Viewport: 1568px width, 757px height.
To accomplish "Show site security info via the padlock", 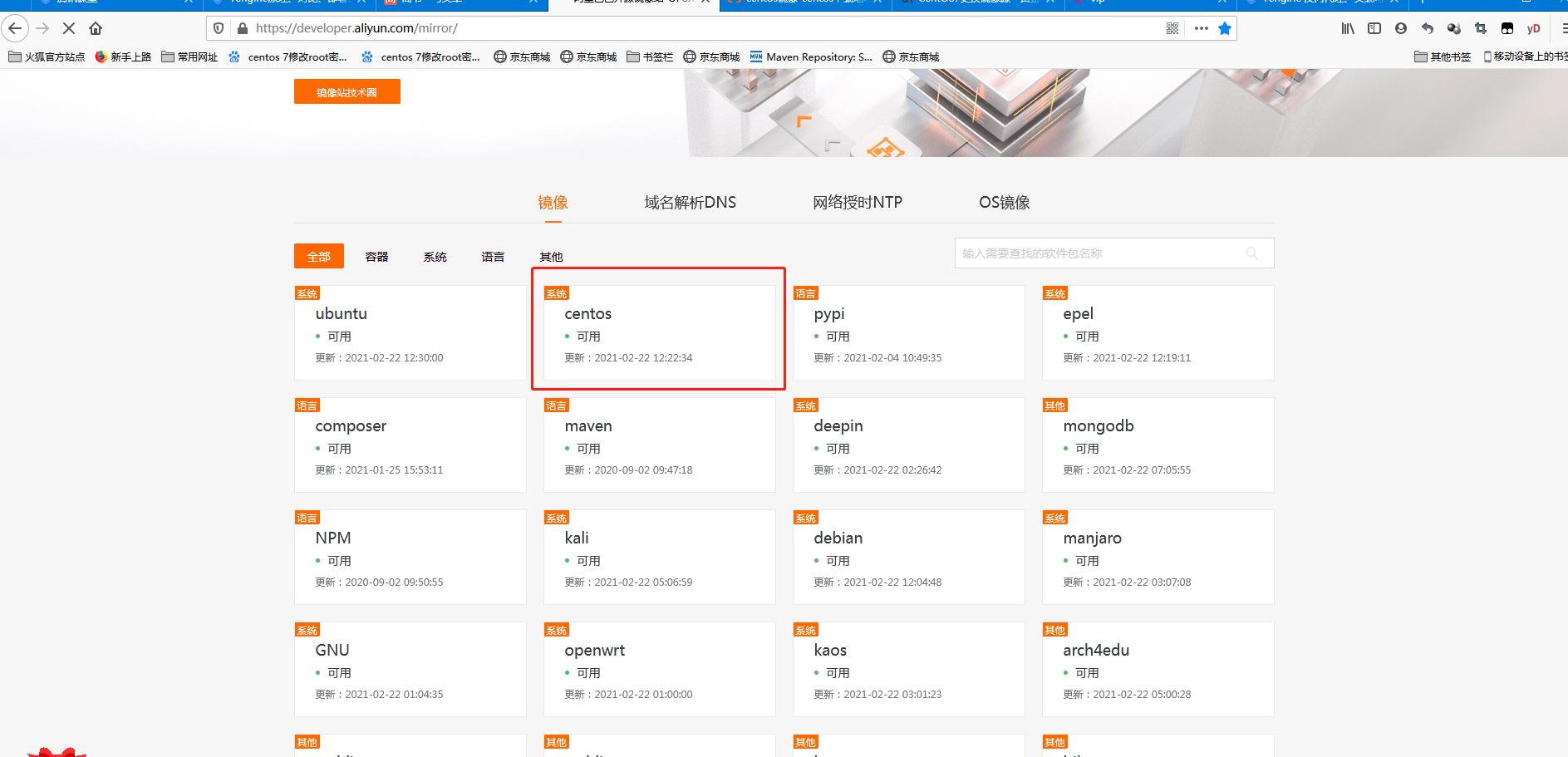I will (242, 28).
